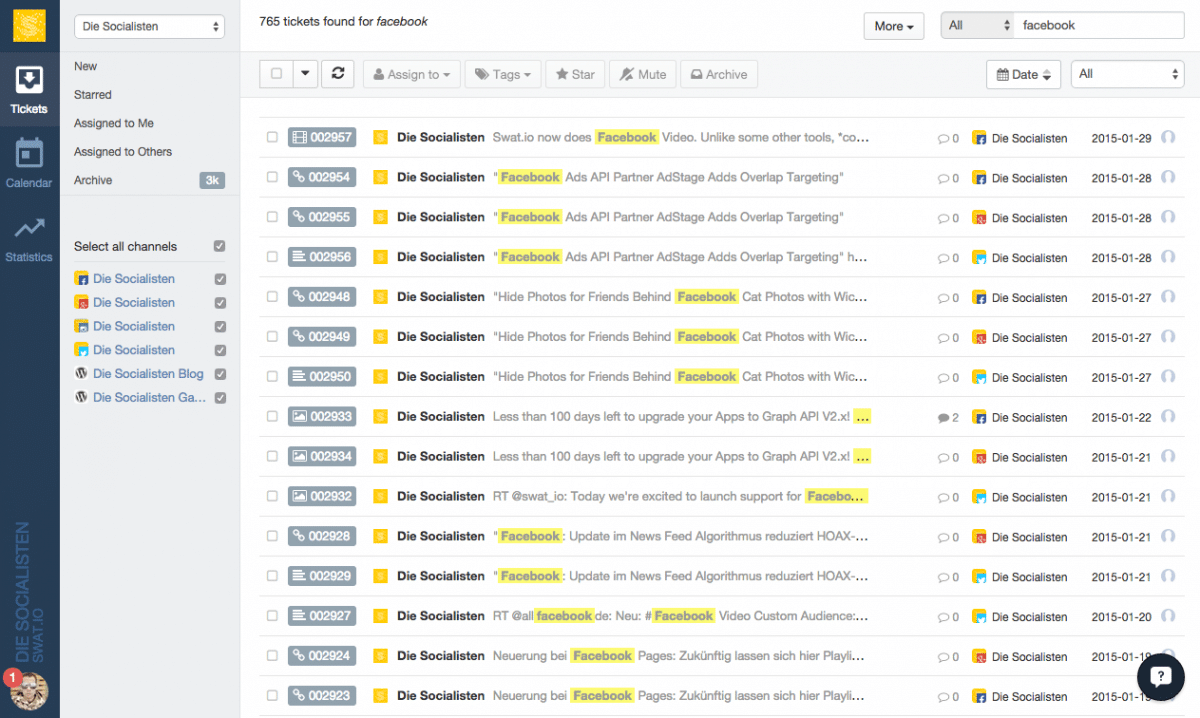1200x718 pixels.
Task: Open the Die Socialisten Blog channel link
Action: pyautogui.click(x=148, y=374)
